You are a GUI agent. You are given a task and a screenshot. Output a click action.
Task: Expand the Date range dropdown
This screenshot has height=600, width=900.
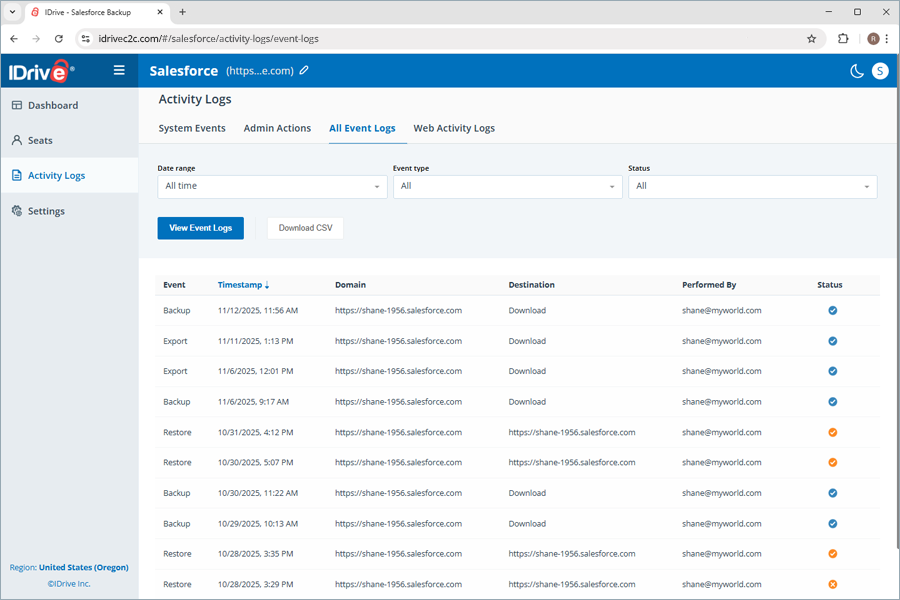pyautogui.click(x=272, y=187)
